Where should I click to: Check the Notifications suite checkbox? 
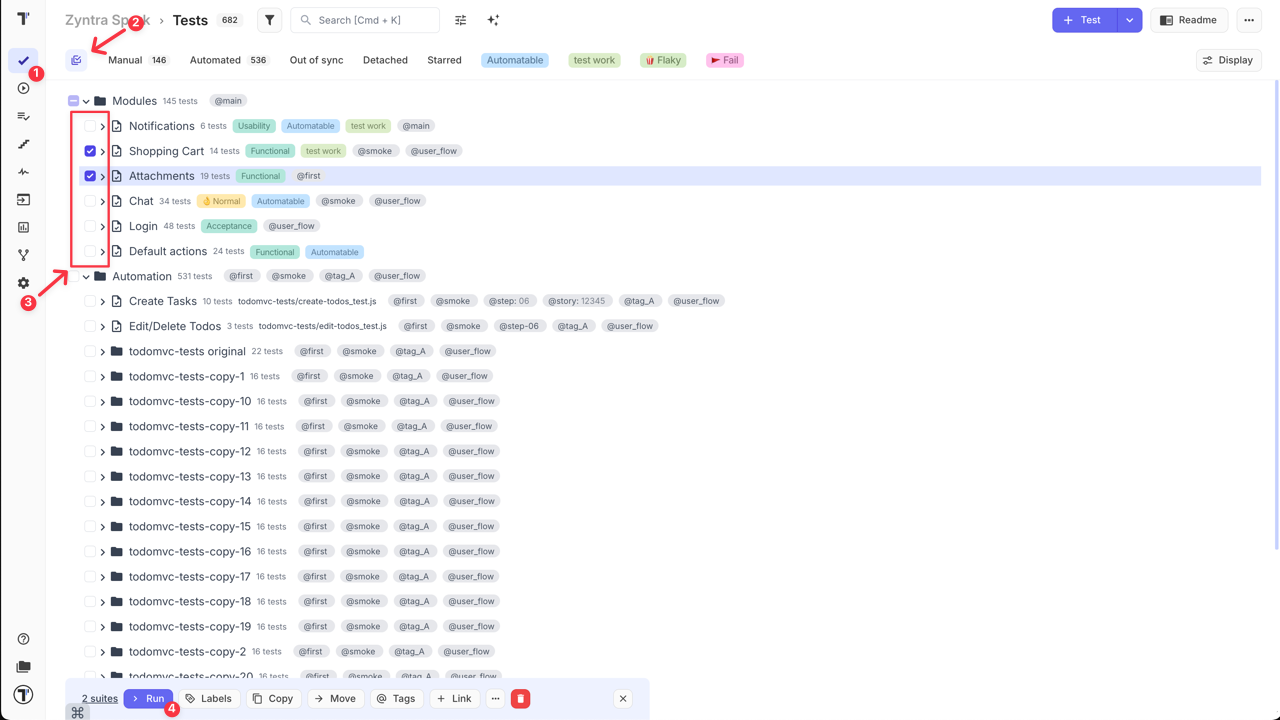point(90,125)
